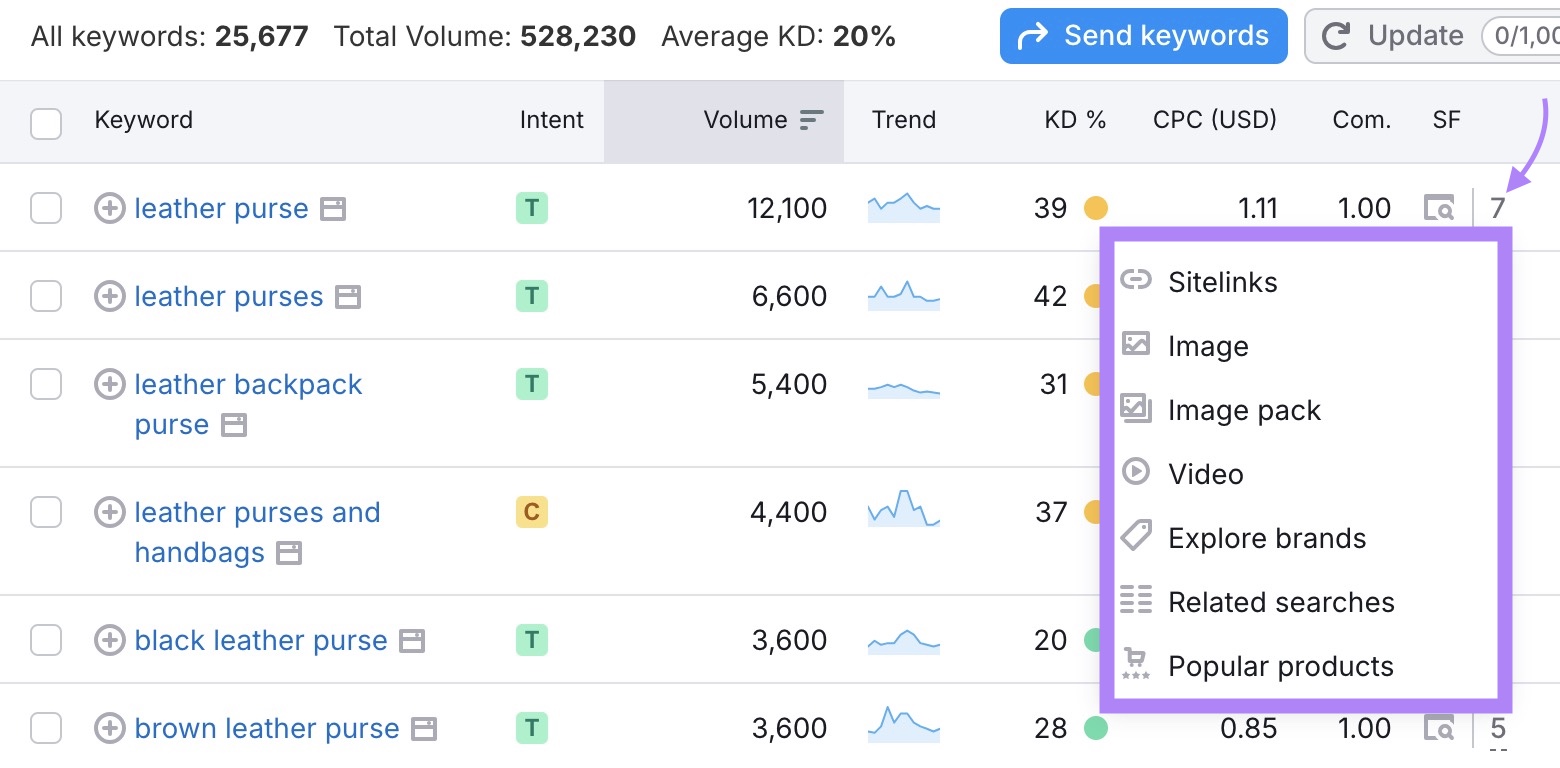
Task: Choose Related searches from the features menu
Action: [1281, 601]
